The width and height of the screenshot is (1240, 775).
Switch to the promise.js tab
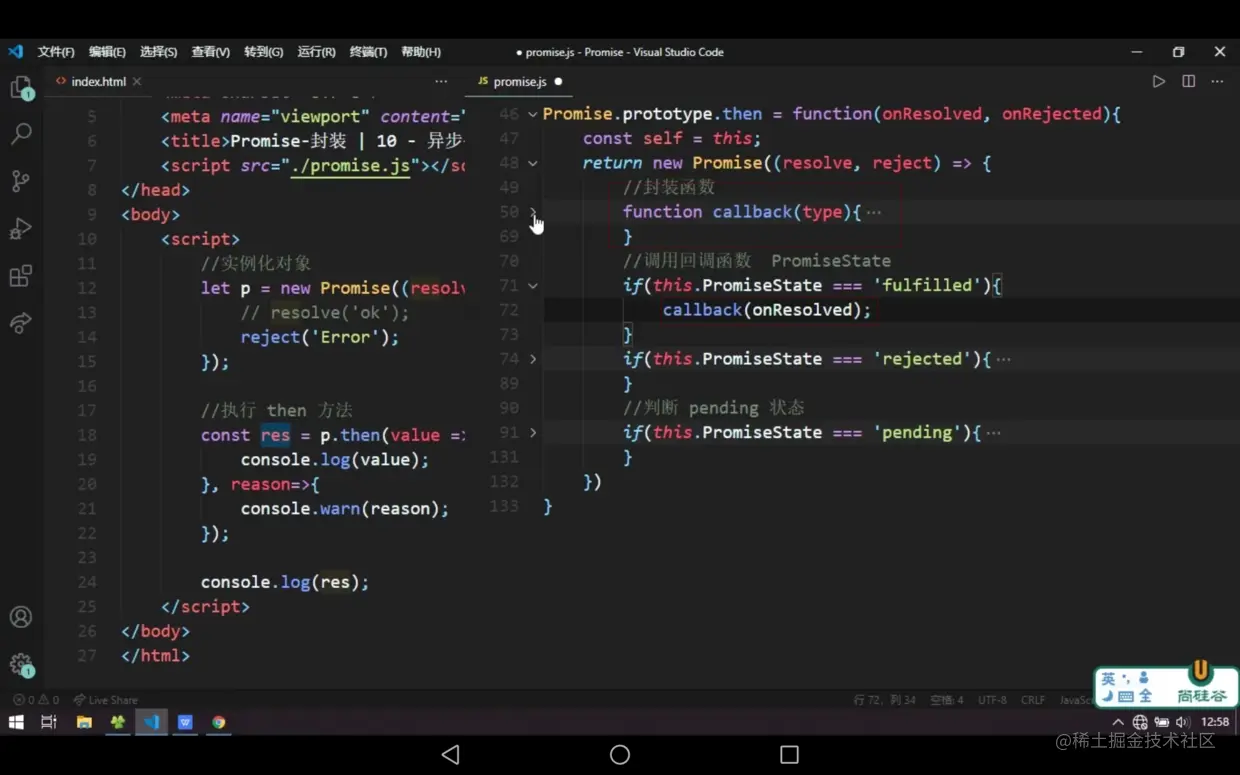tap(519, 81)
